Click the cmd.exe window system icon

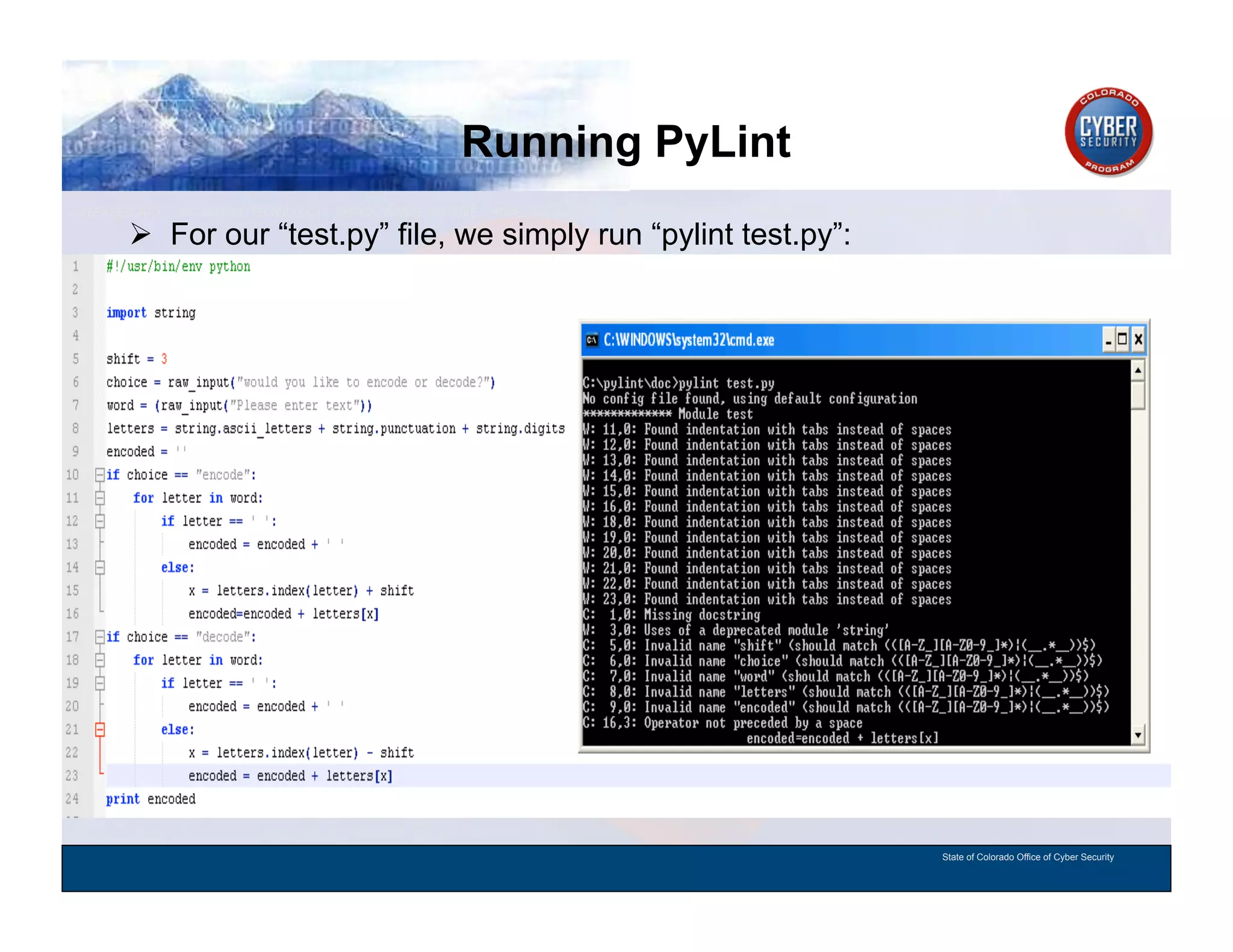tap(592, 340)
